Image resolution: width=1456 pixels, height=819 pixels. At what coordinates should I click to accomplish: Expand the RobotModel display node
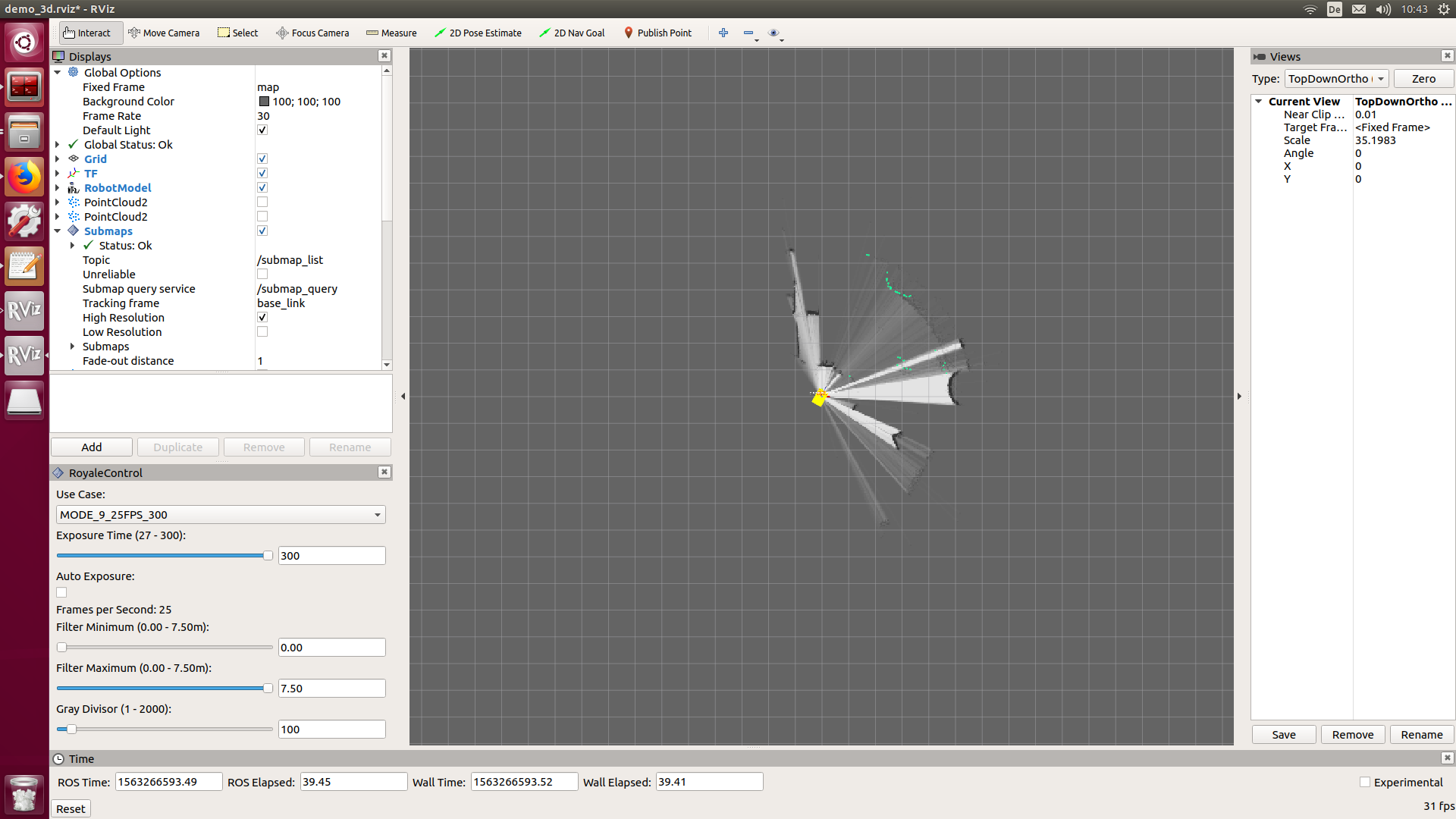pyautogui.click(x=58, y=188)
